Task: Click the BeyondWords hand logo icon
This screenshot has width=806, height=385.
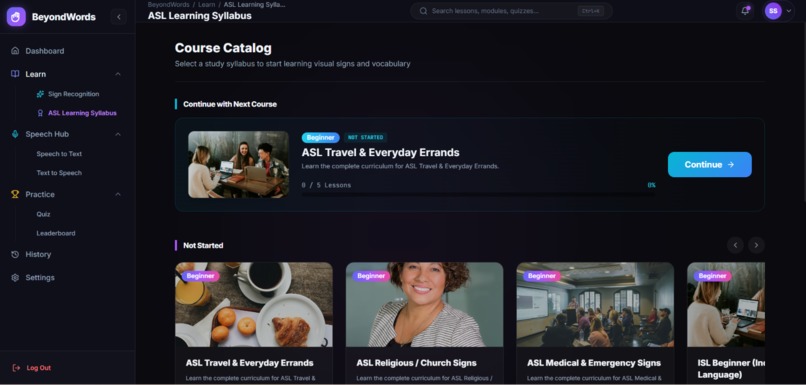Action: coord(16,16)
